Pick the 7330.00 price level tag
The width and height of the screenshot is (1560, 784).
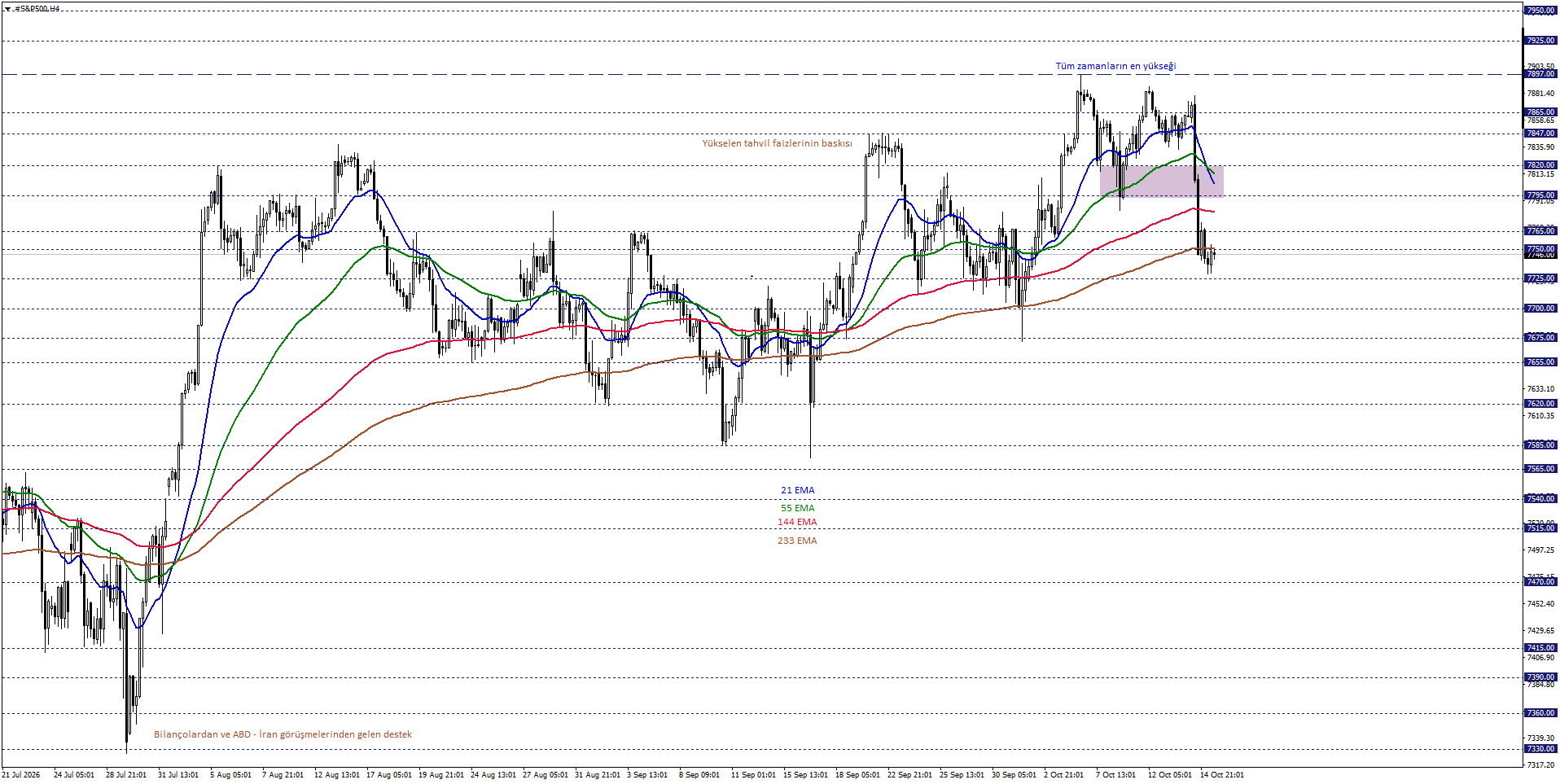coord(1540,749)
